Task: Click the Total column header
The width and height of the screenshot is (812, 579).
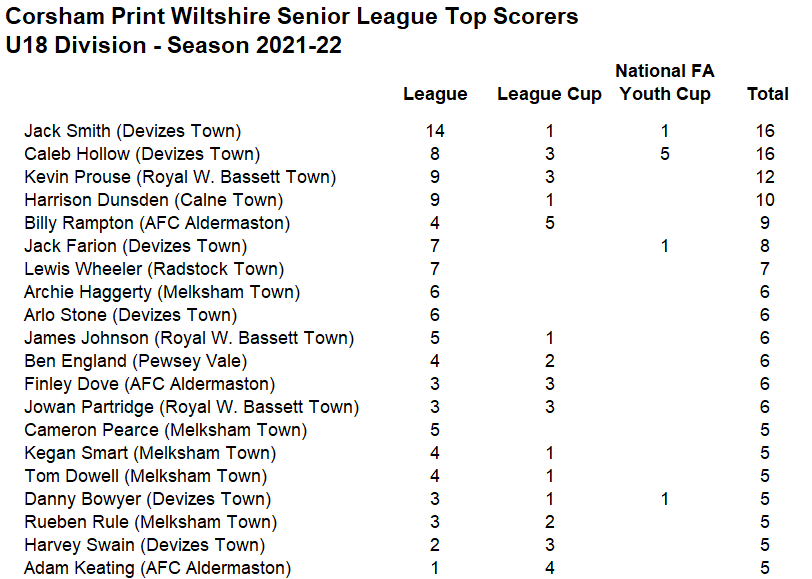Action: pos(767,94)
